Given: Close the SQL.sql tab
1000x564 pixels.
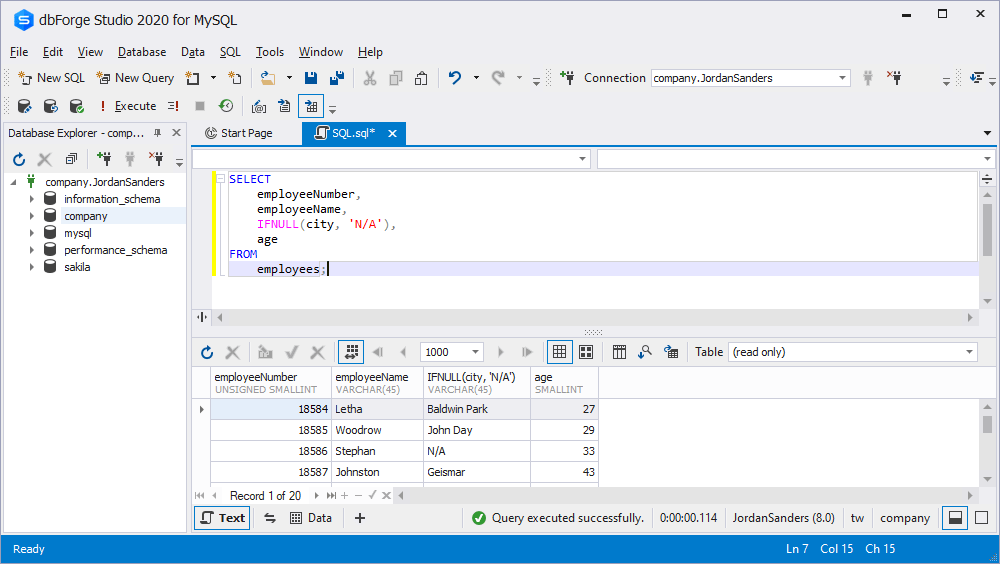Looking at the screenshot, I should 392,133.
